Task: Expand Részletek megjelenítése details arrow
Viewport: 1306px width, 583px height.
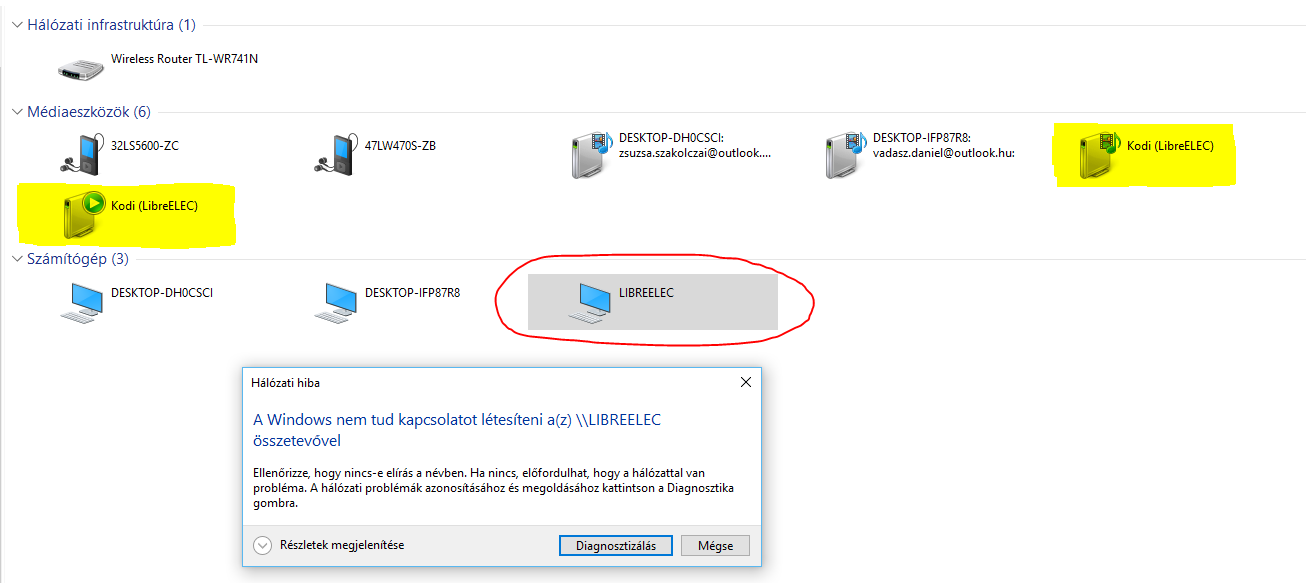Action: coord(263,546)
